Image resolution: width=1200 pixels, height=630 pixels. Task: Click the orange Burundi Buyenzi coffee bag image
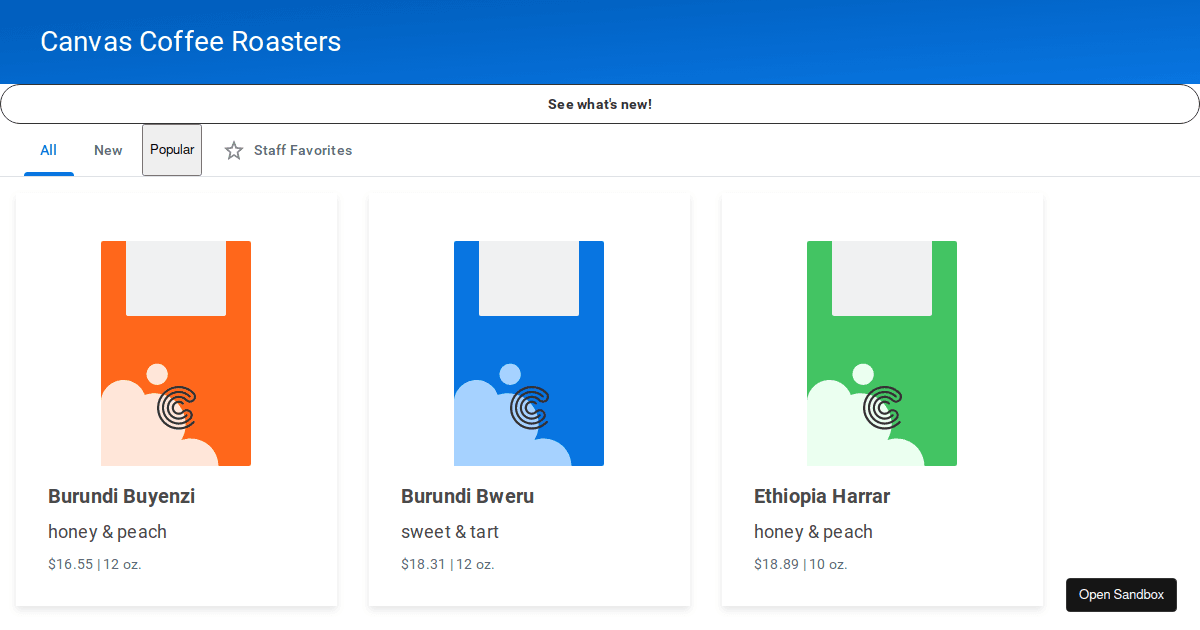[176, 353]
